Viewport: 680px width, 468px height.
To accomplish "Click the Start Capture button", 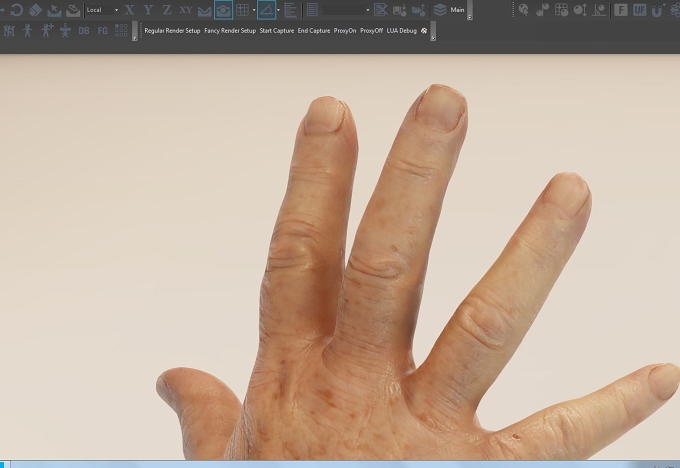I will click(277, 31).
